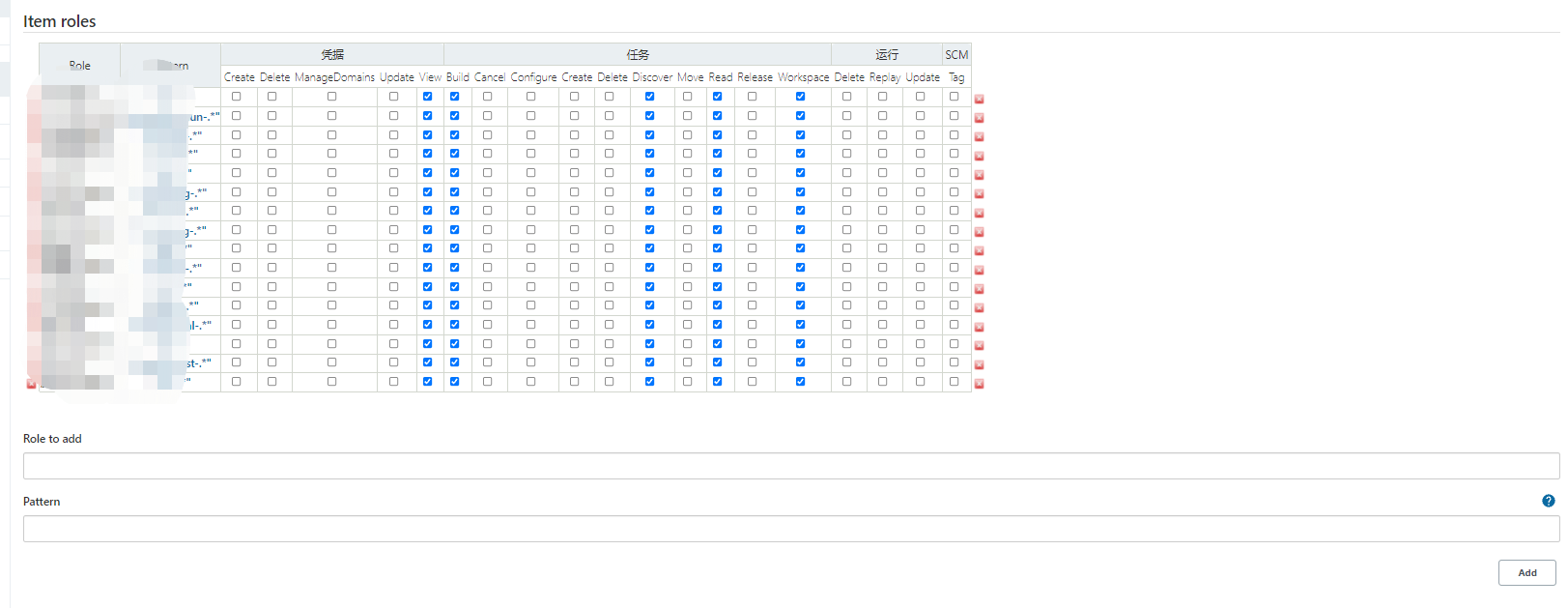Enable job Create for the "st-.*" row
Screen dimensions: 1568x608
pos(574,362)
